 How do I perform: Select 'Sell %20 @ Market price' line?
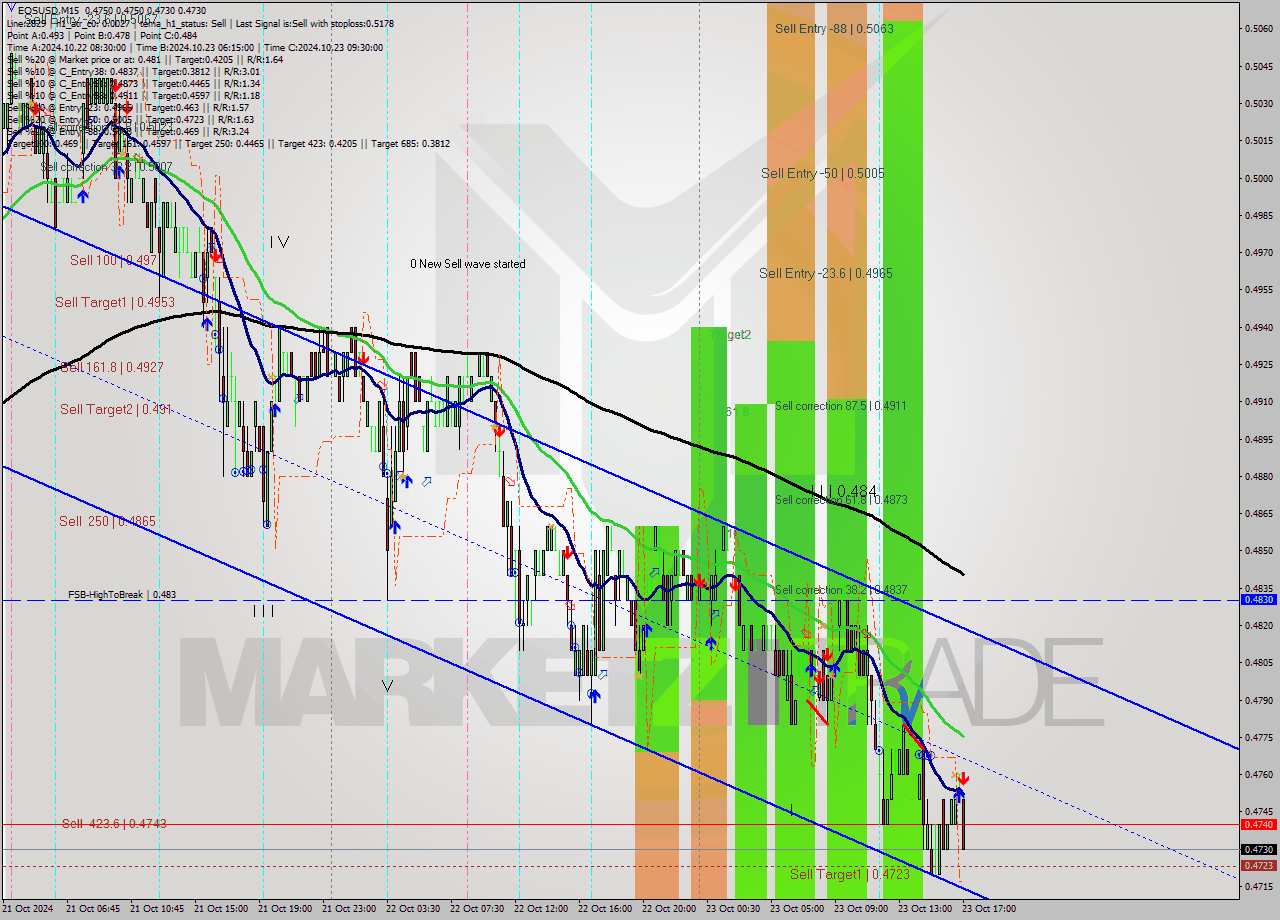[x=145, y=59]
